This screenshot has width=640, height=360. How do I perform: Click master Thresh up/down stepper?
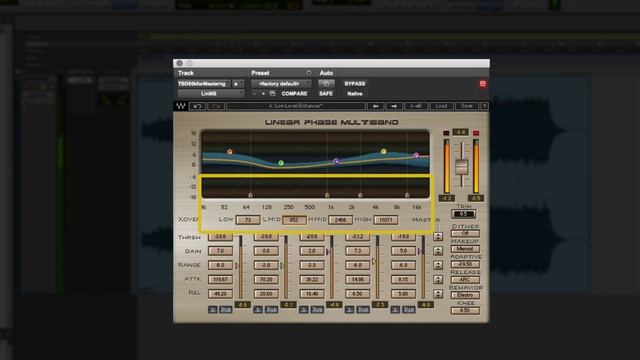[438, 236]
